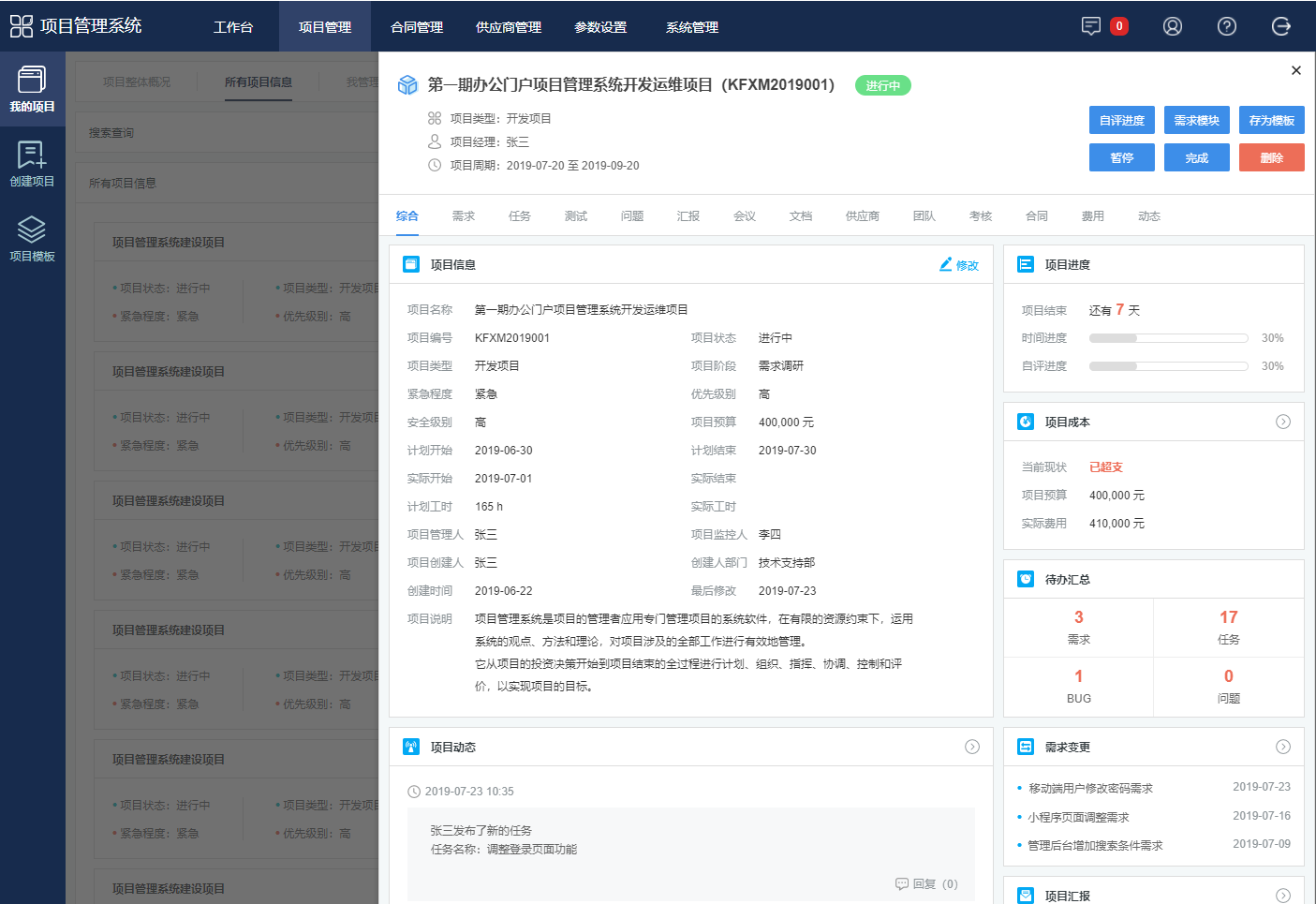Click the clock icon beside 2019-07-23 10:35
The image size is (1316, 904).
[x=414, y=792]
